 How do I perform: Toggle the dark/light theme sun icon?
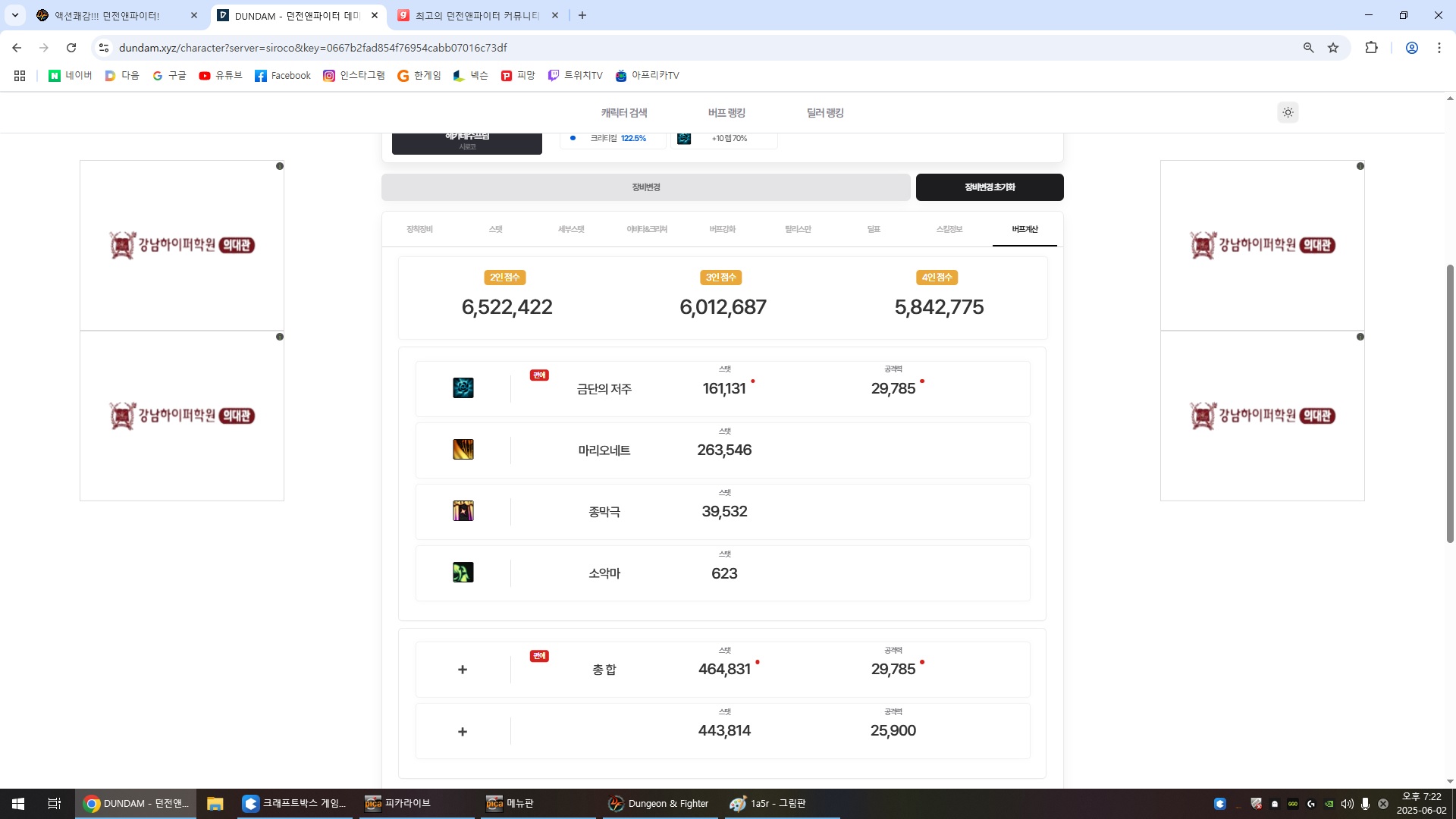(1288, 112)
